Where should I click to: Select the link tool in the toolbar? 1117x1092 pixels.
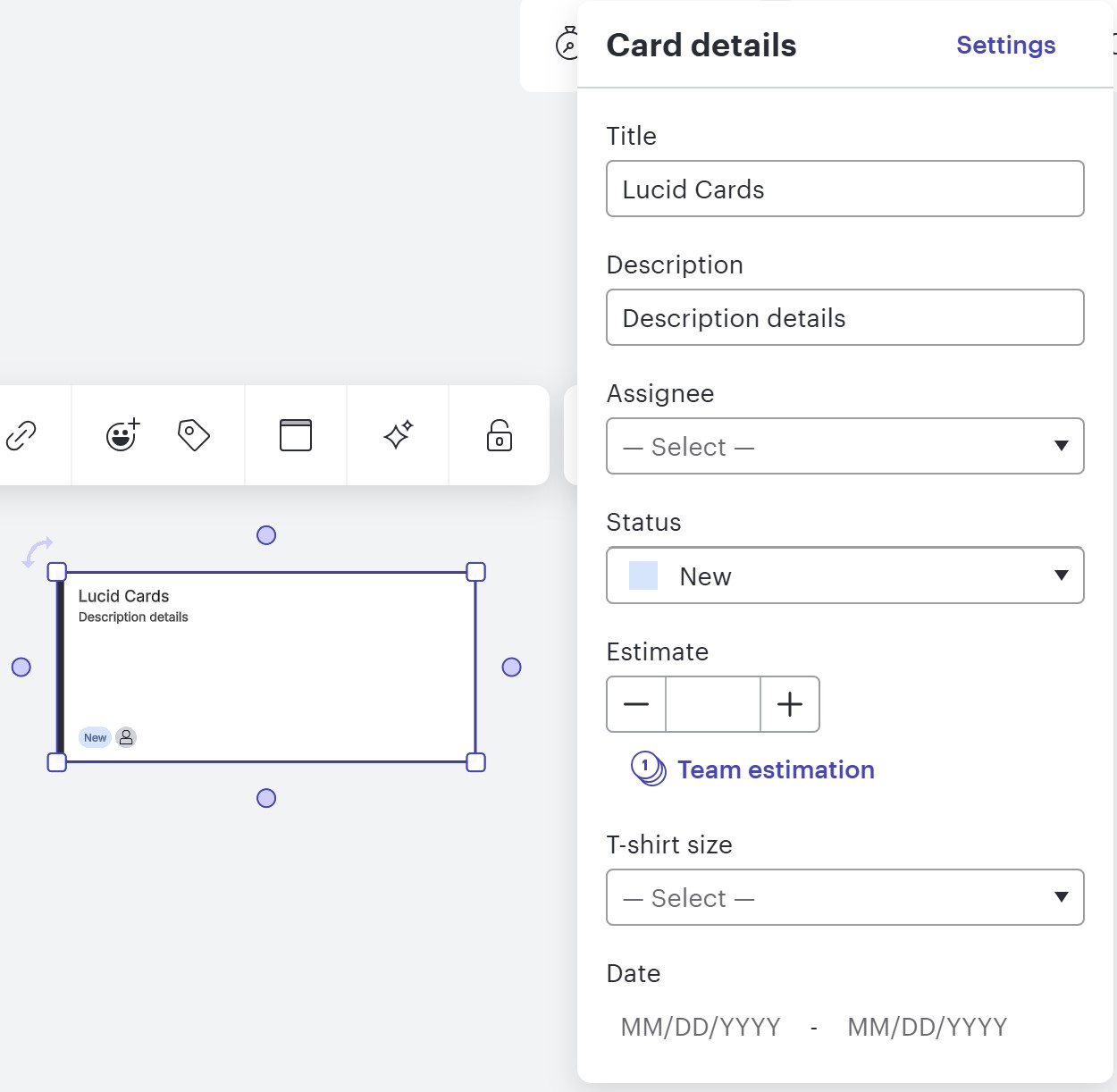[20, 435]
